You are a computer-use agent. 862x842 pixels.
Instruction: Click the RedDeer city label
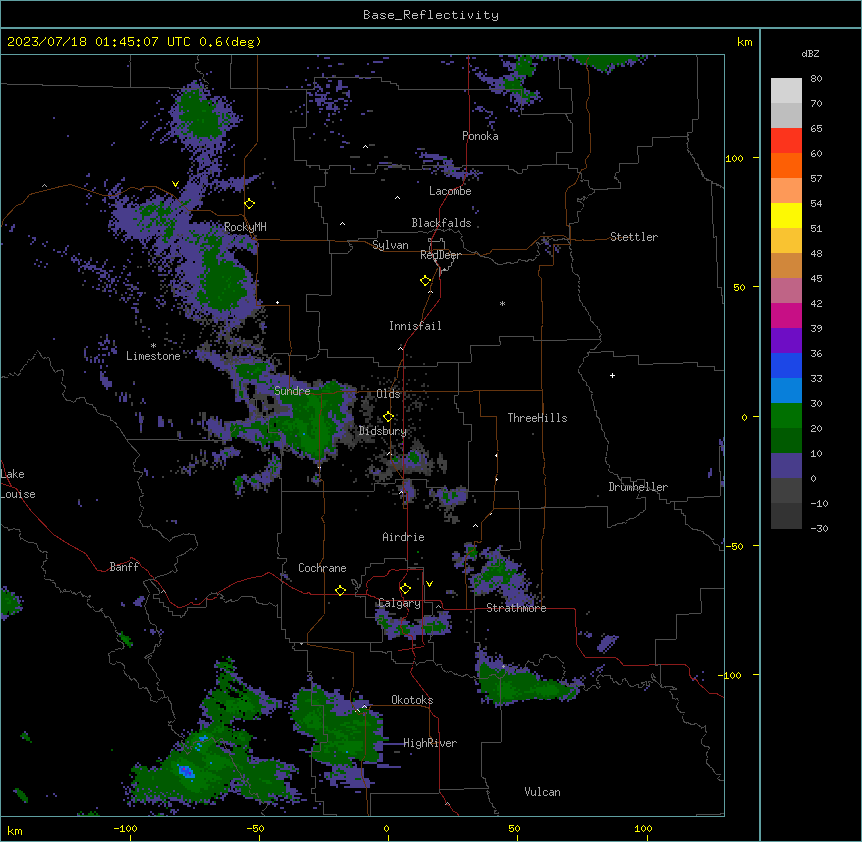point(440,255)
